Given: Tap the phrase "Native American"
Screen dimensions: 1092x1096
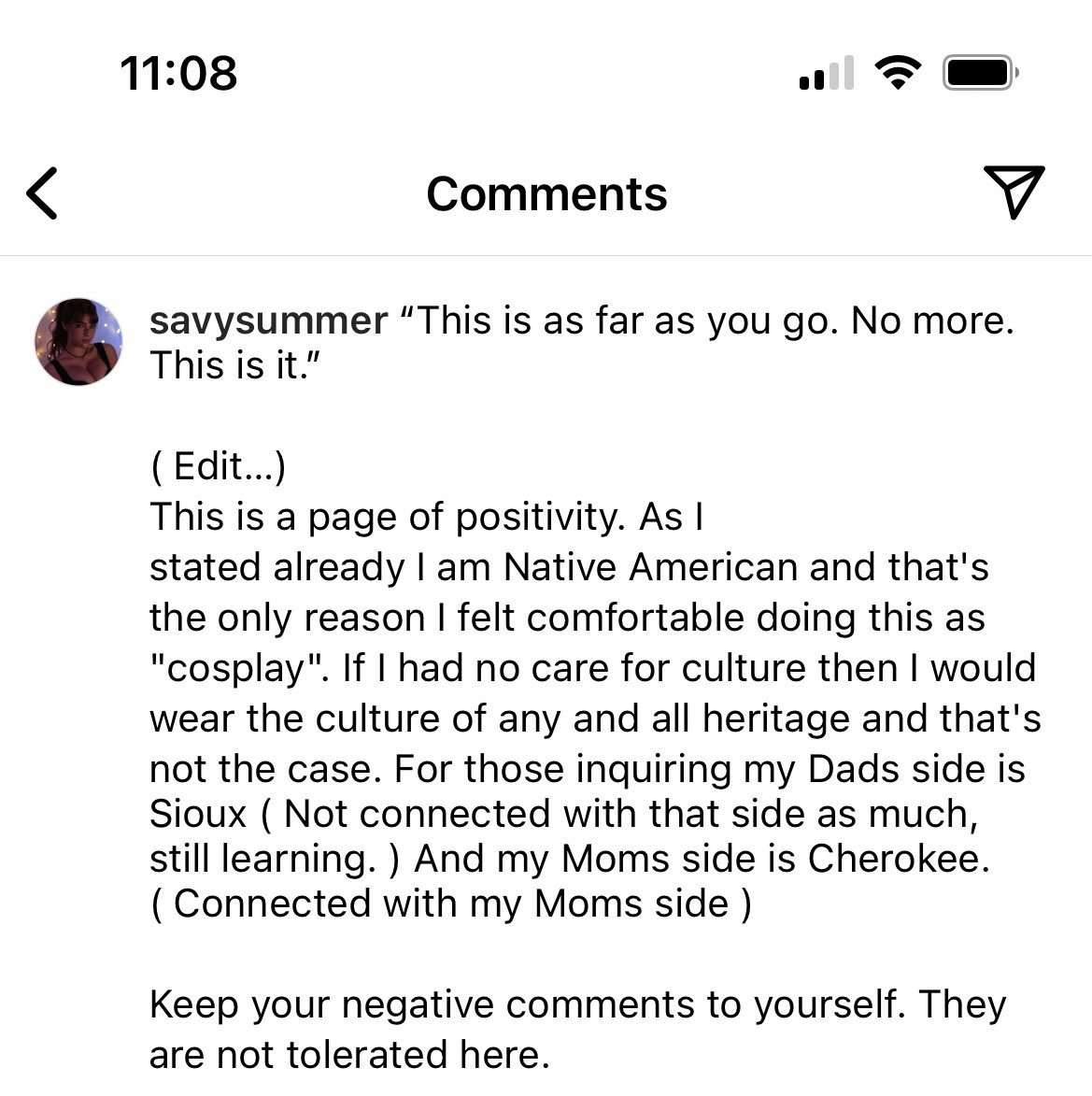Looking at the screenshot, I should pos(650,567).
